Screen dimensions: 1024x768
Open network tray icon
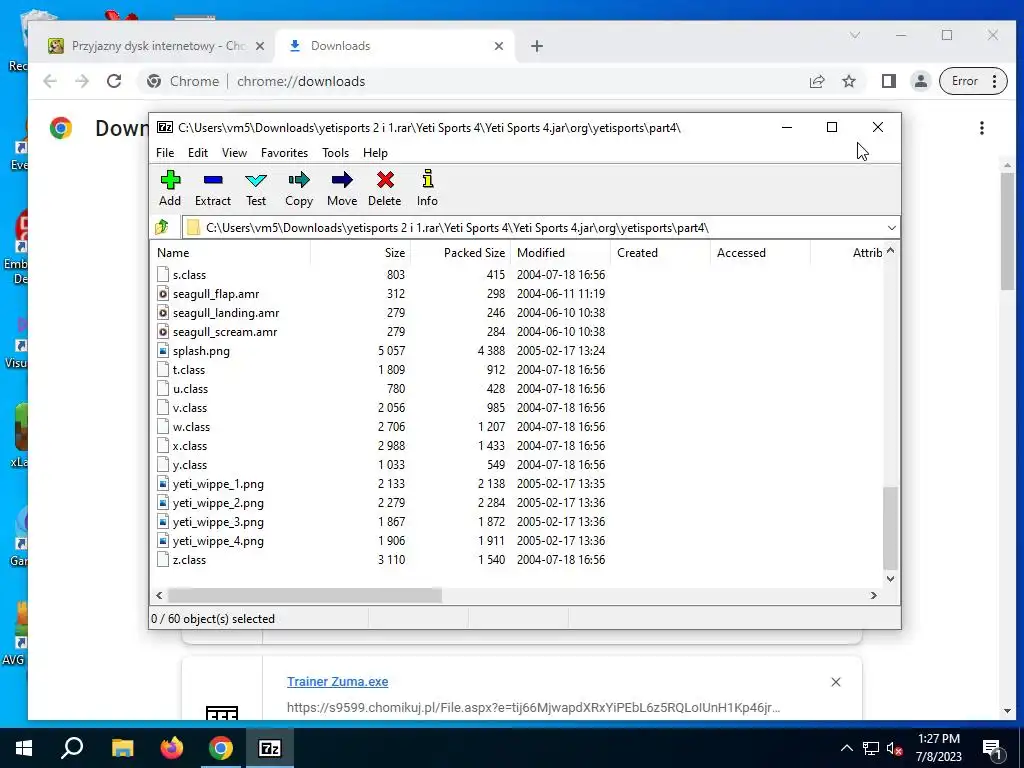point(871,748)
